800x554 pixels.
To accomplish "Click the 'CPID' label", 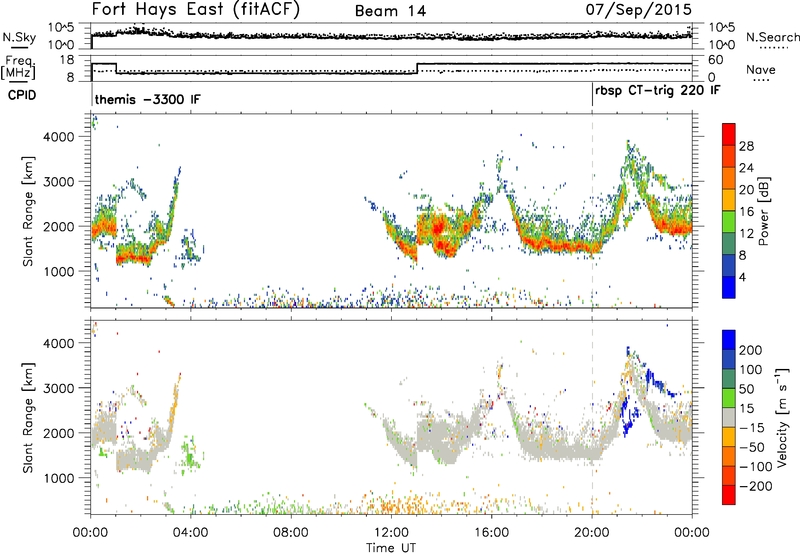I will click(22, 95).
